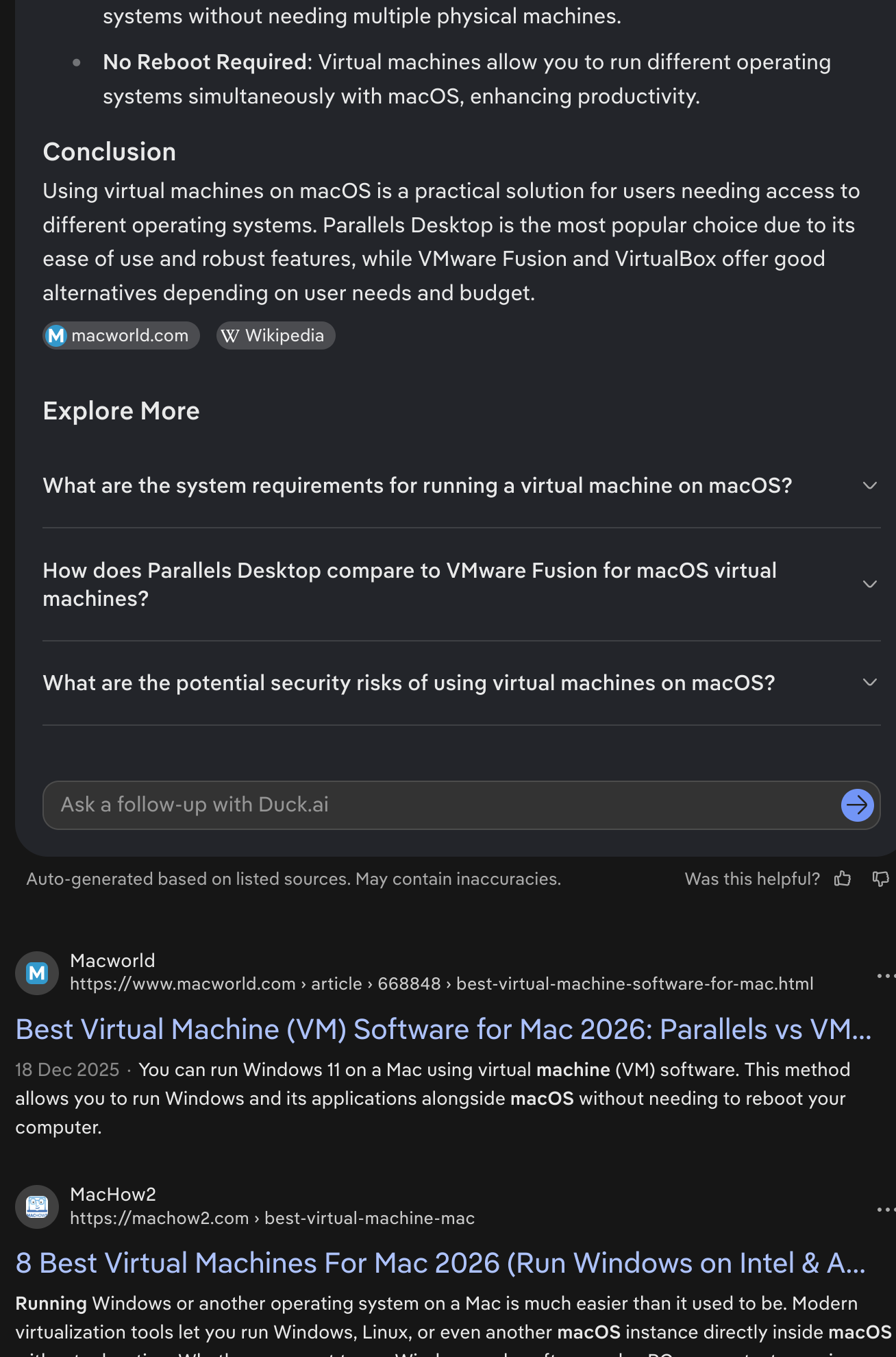Click the thumbs up helpful icon
This screenshot has width=896, height=1357.
click(x=843, y=879)
